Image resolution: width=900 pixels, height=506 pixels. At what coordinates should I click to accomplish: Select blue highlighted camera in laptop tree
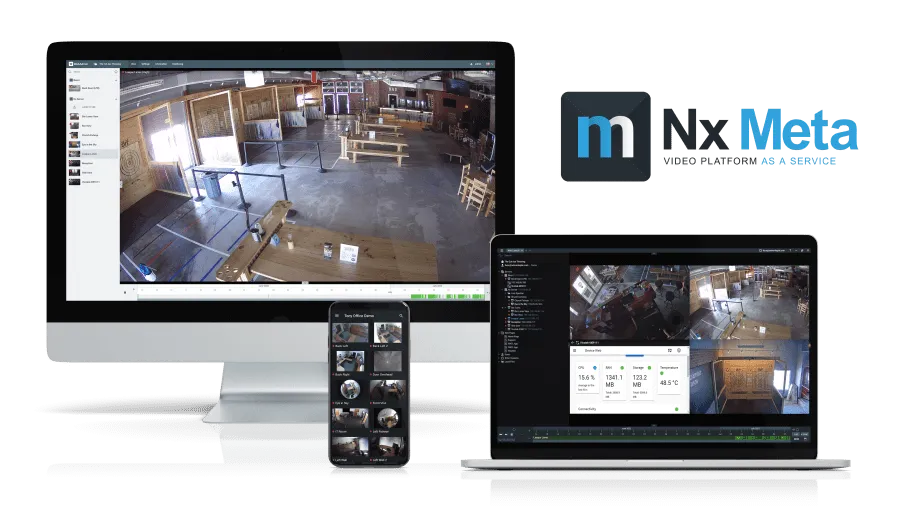[525, 318]
